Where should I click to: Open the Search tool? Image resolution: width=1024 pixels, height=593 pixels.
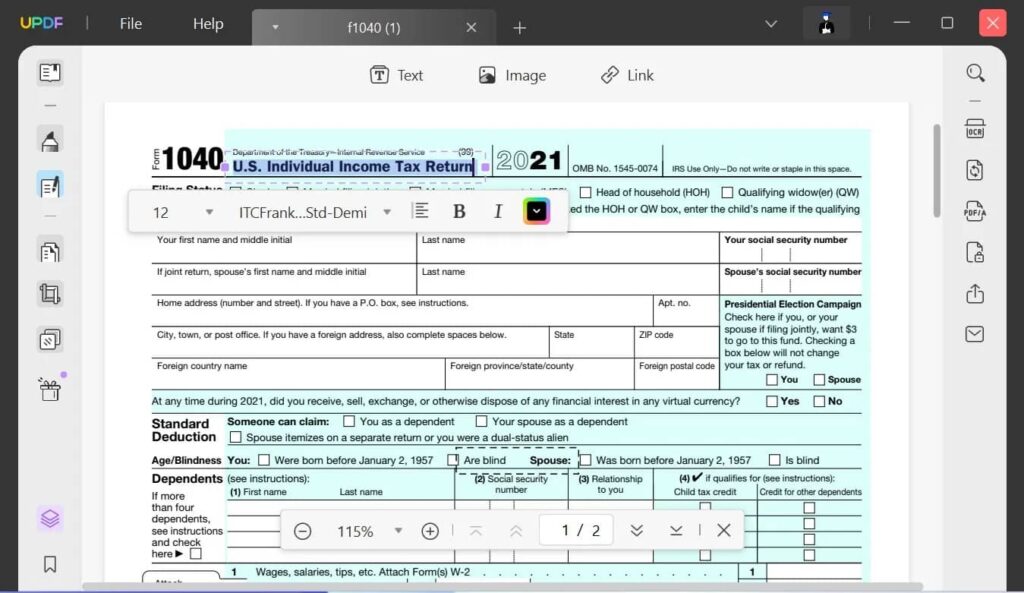point(975,73)
